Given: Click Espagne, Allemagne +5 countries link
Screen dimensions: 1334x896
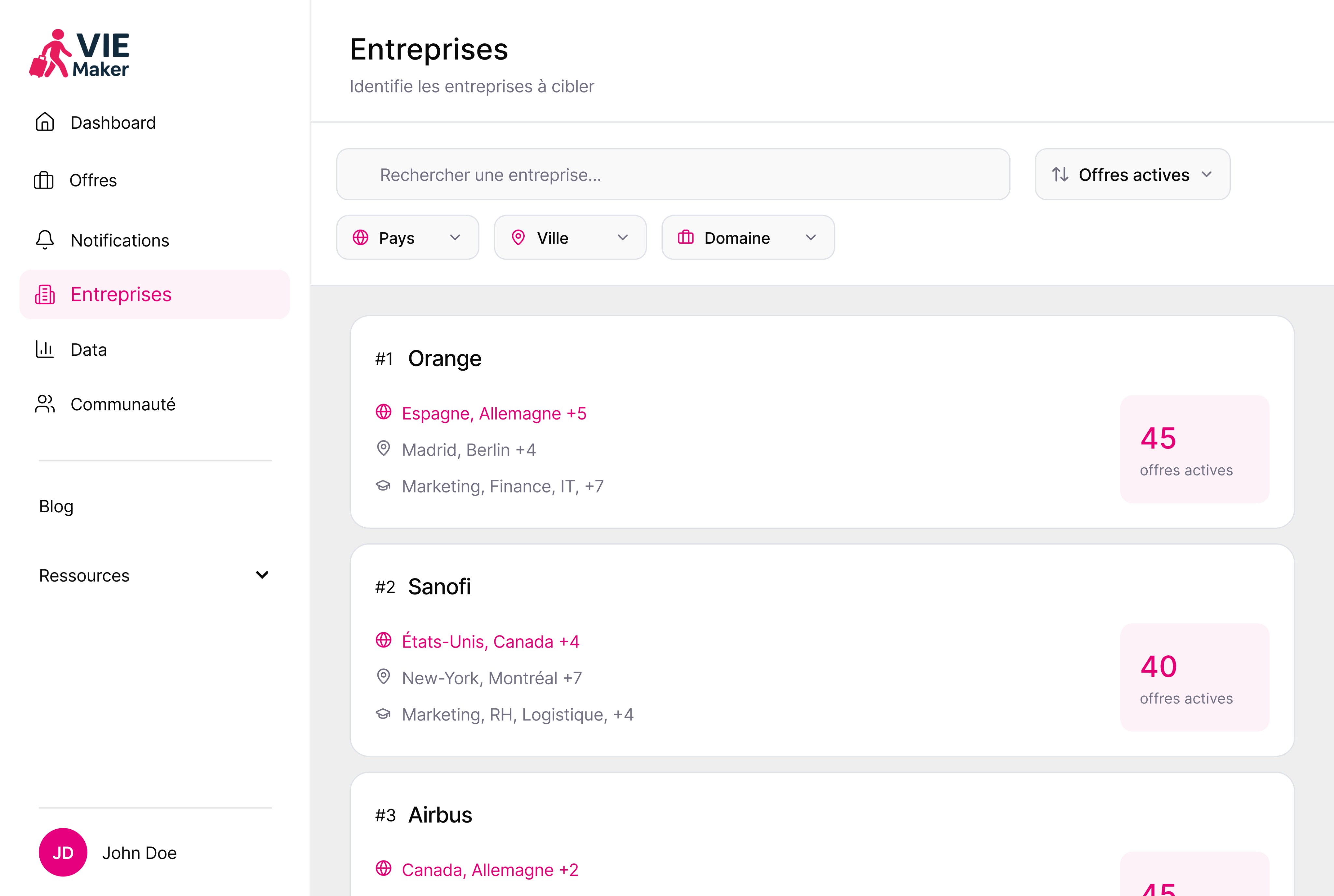Looking at the screenshot, I should pyautogui.click(x=494, y=413).
